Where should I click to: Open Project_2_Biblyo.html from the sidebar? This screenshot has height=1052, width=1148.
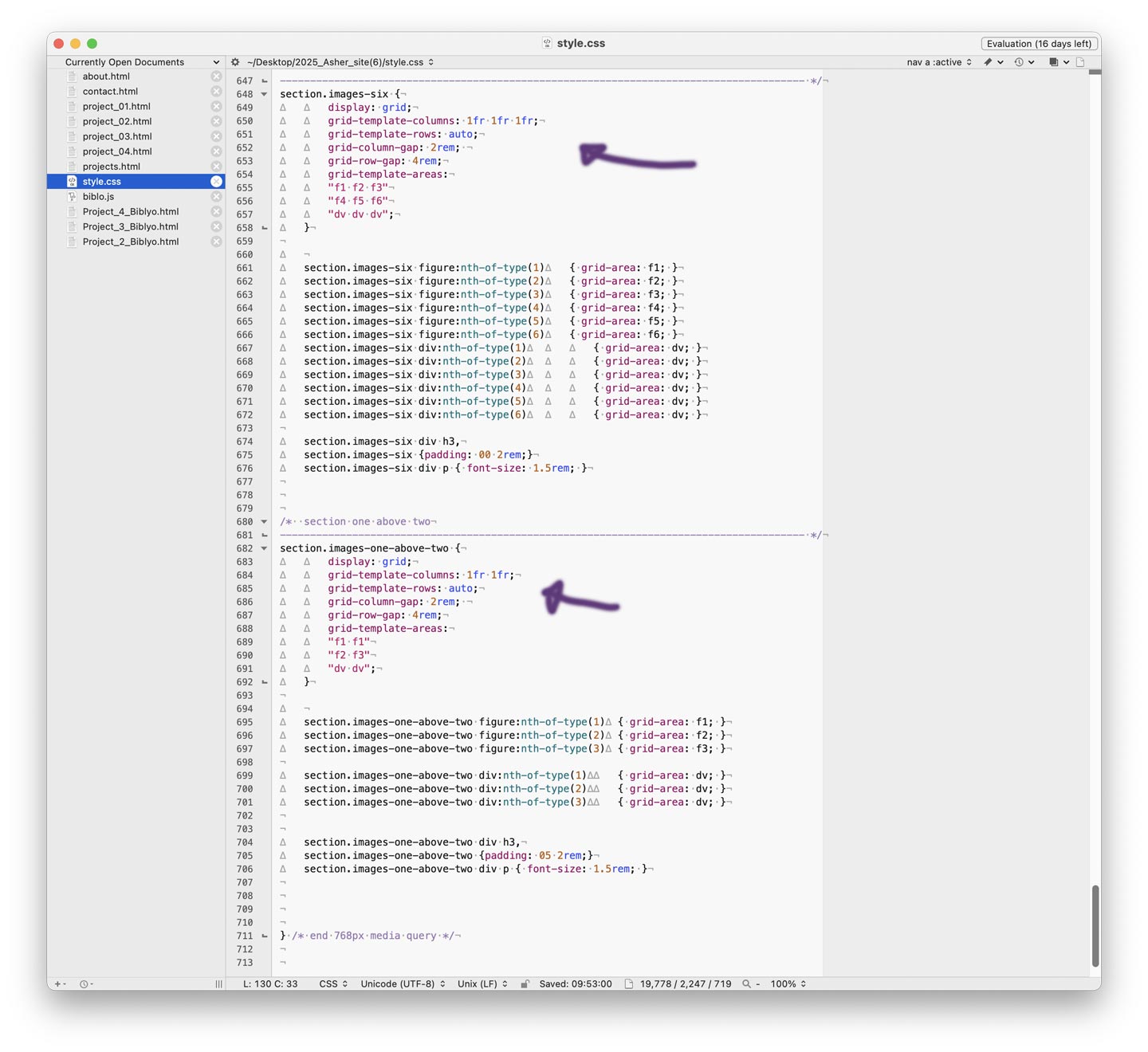tap(131, 241)
